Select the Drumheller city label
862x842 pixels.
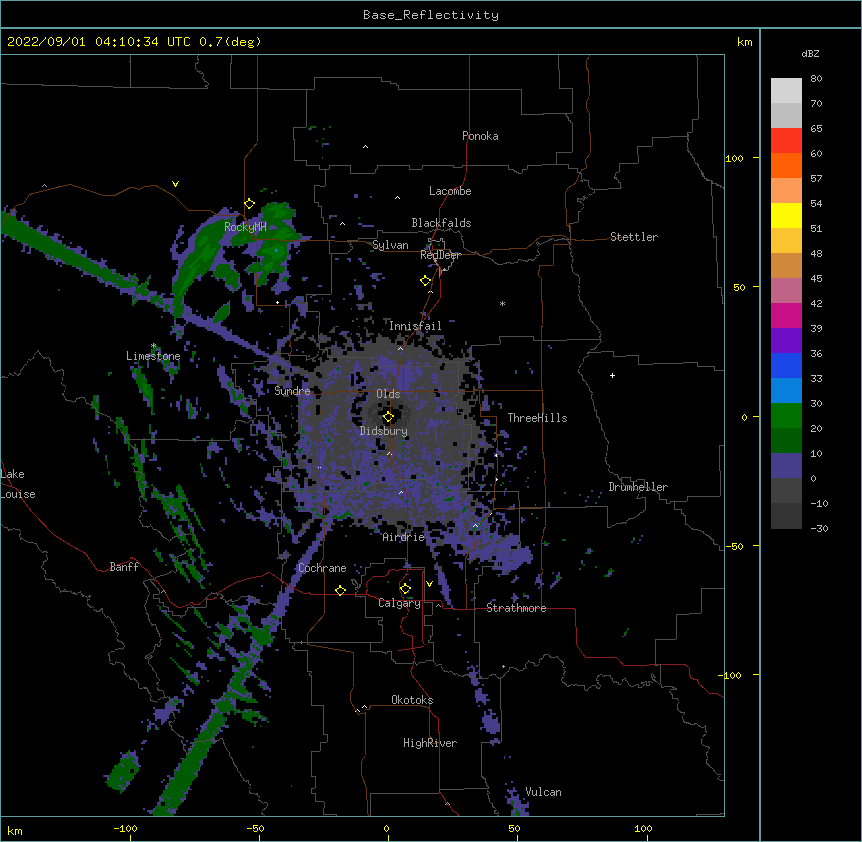pyautogui.click(x=638, y=487)
